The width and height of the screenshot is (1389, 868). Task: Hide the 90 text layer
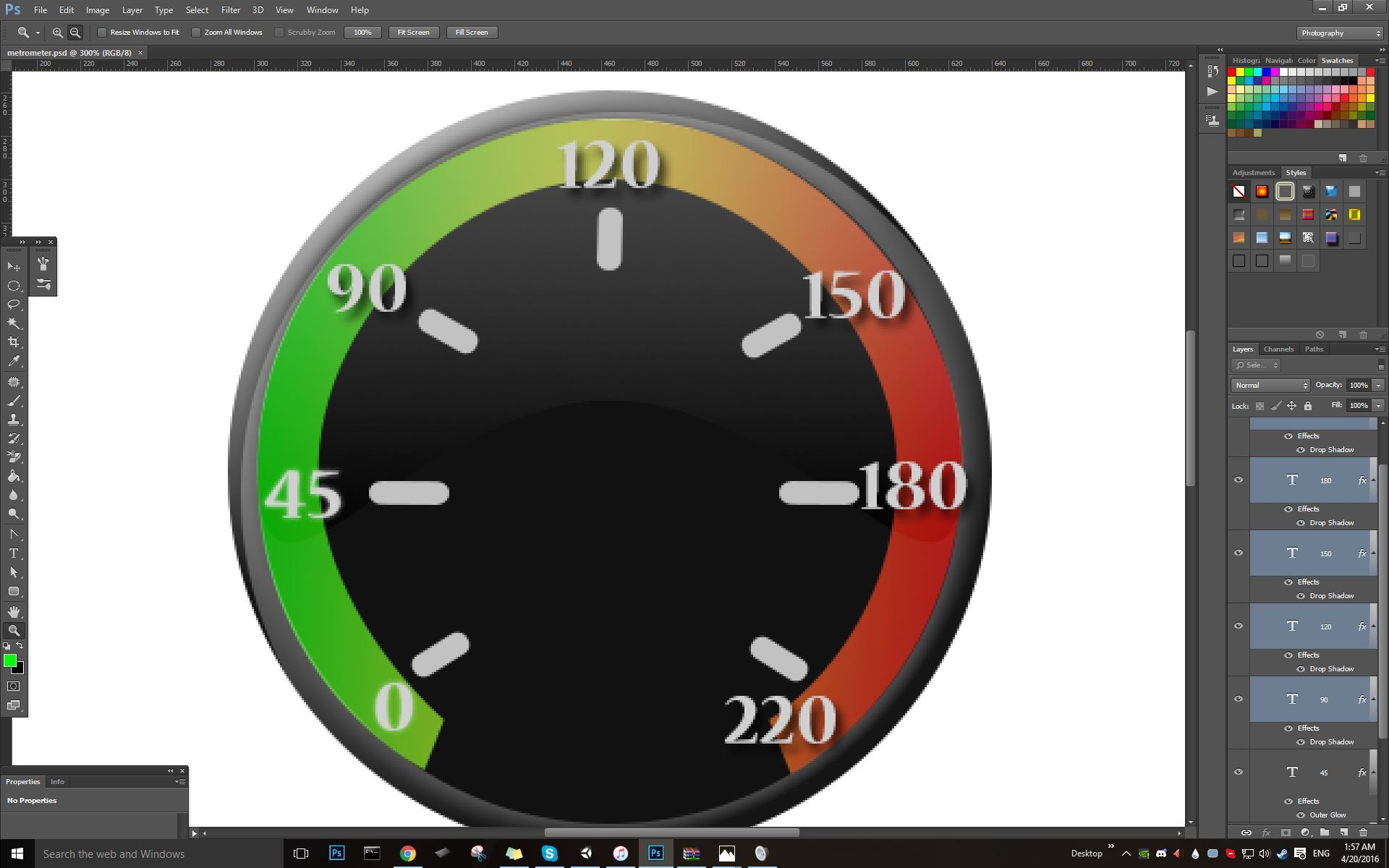[x=1239, y=699]
